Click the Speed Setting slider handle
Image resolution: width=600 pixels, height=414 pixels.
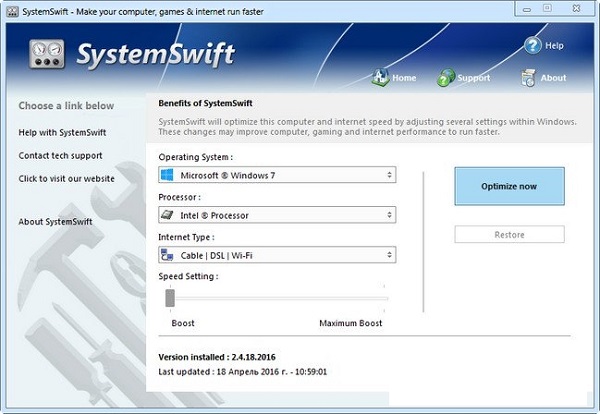tap(170, 298)
